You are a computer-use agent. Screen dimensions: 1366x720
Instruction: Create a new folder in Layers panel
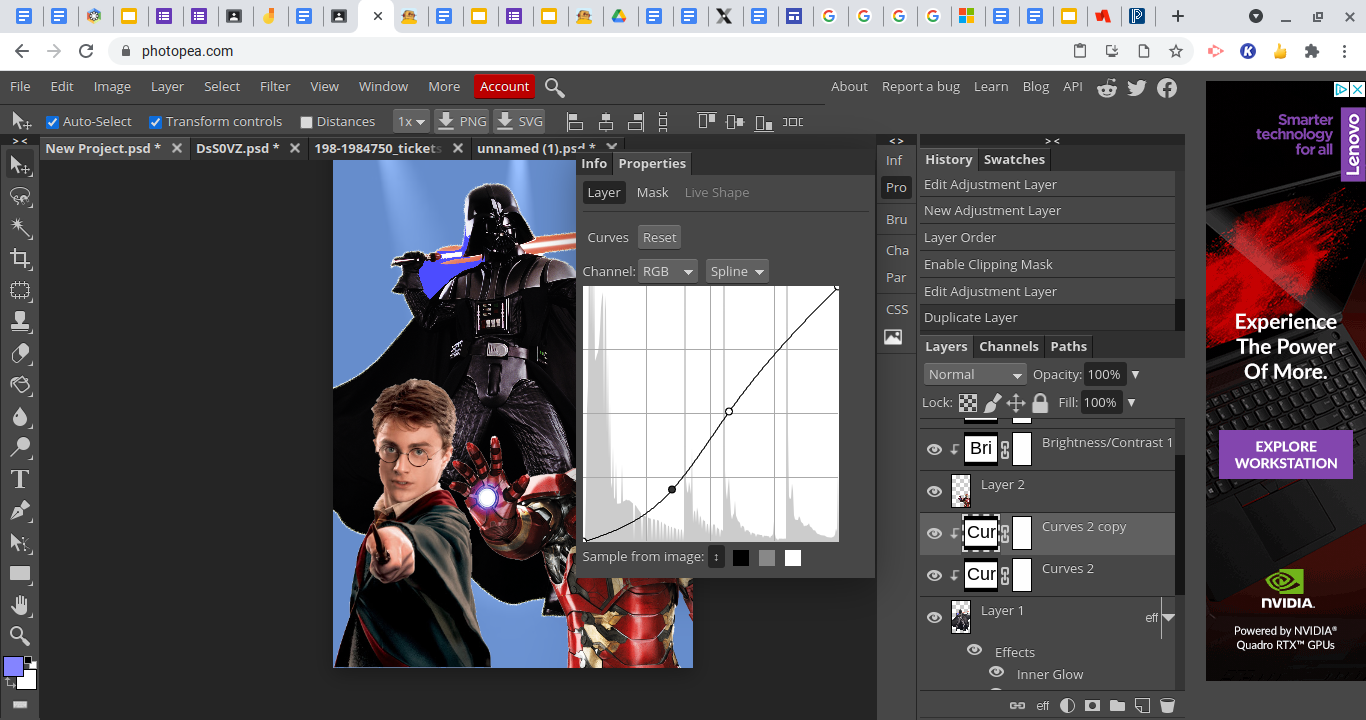[1117, 705]
